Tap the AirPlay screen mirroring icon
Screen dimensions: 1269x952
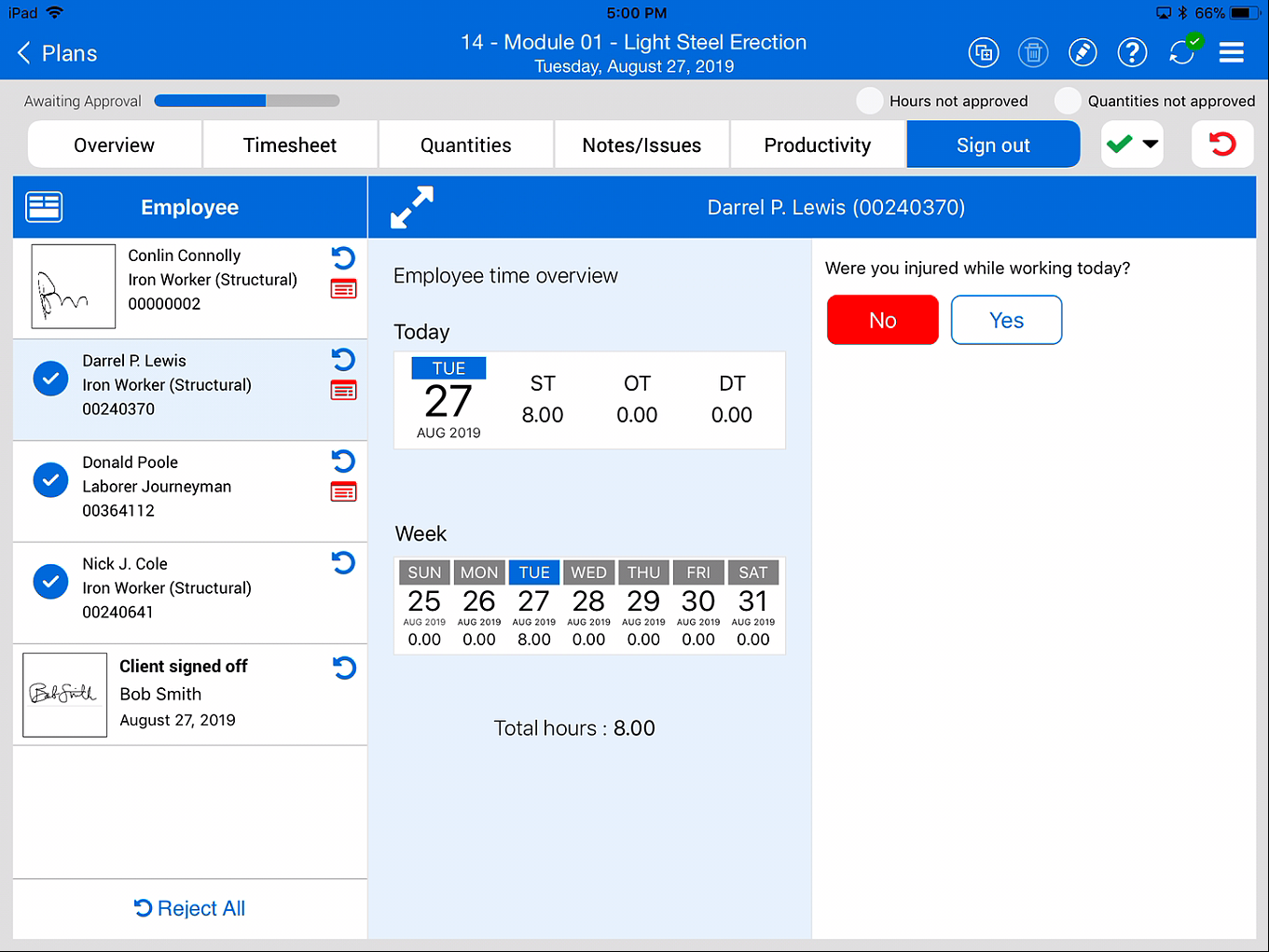click(x=1164, y=13)
